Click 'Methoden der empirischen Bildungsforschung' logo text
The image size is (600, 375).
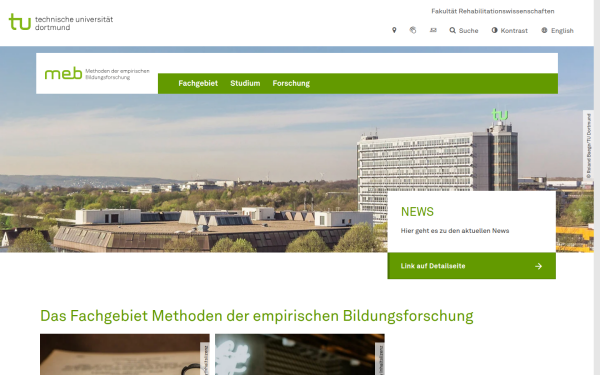(x=117, y=74)
